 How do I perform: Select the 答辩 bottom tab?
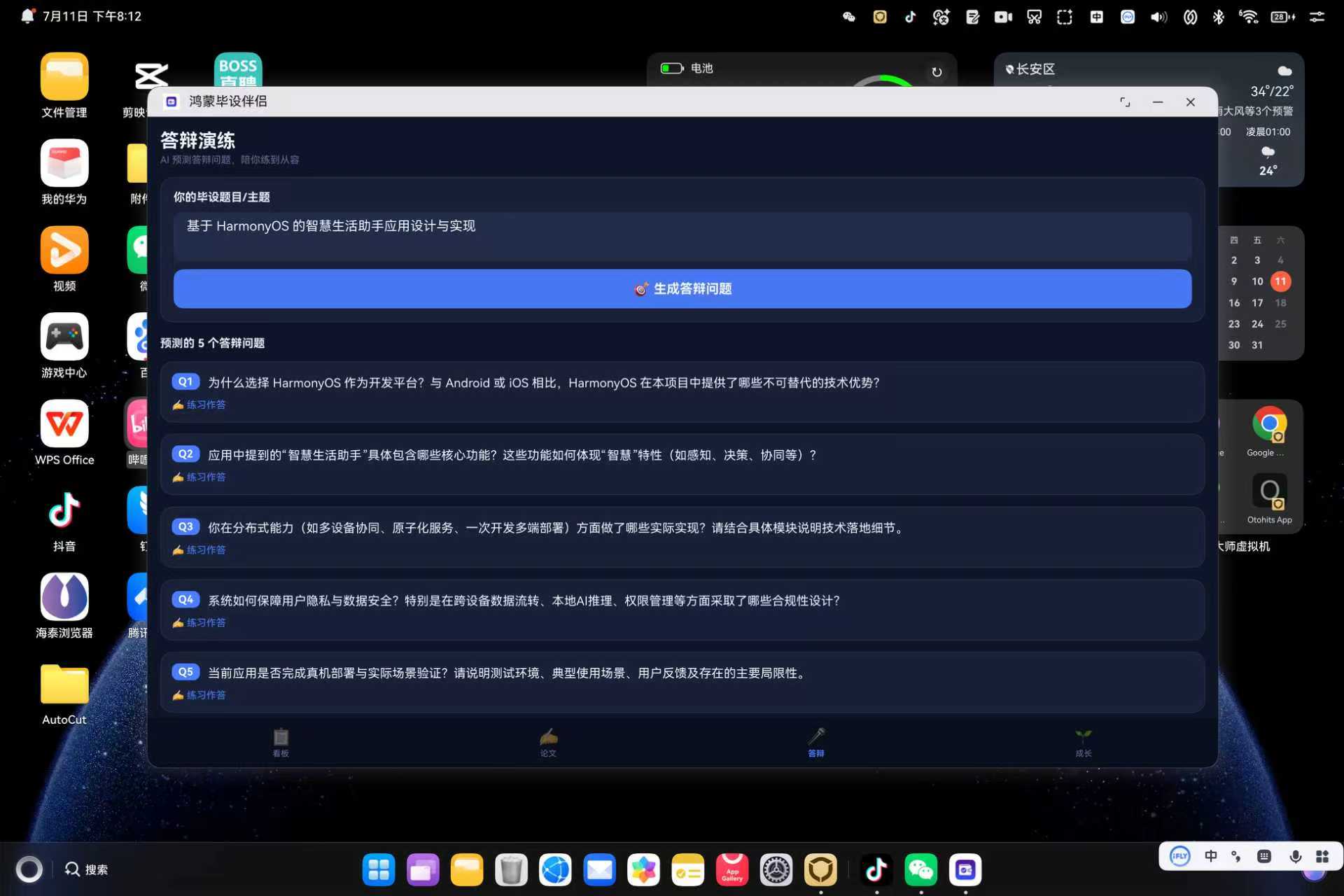click(x=816, y=743)
